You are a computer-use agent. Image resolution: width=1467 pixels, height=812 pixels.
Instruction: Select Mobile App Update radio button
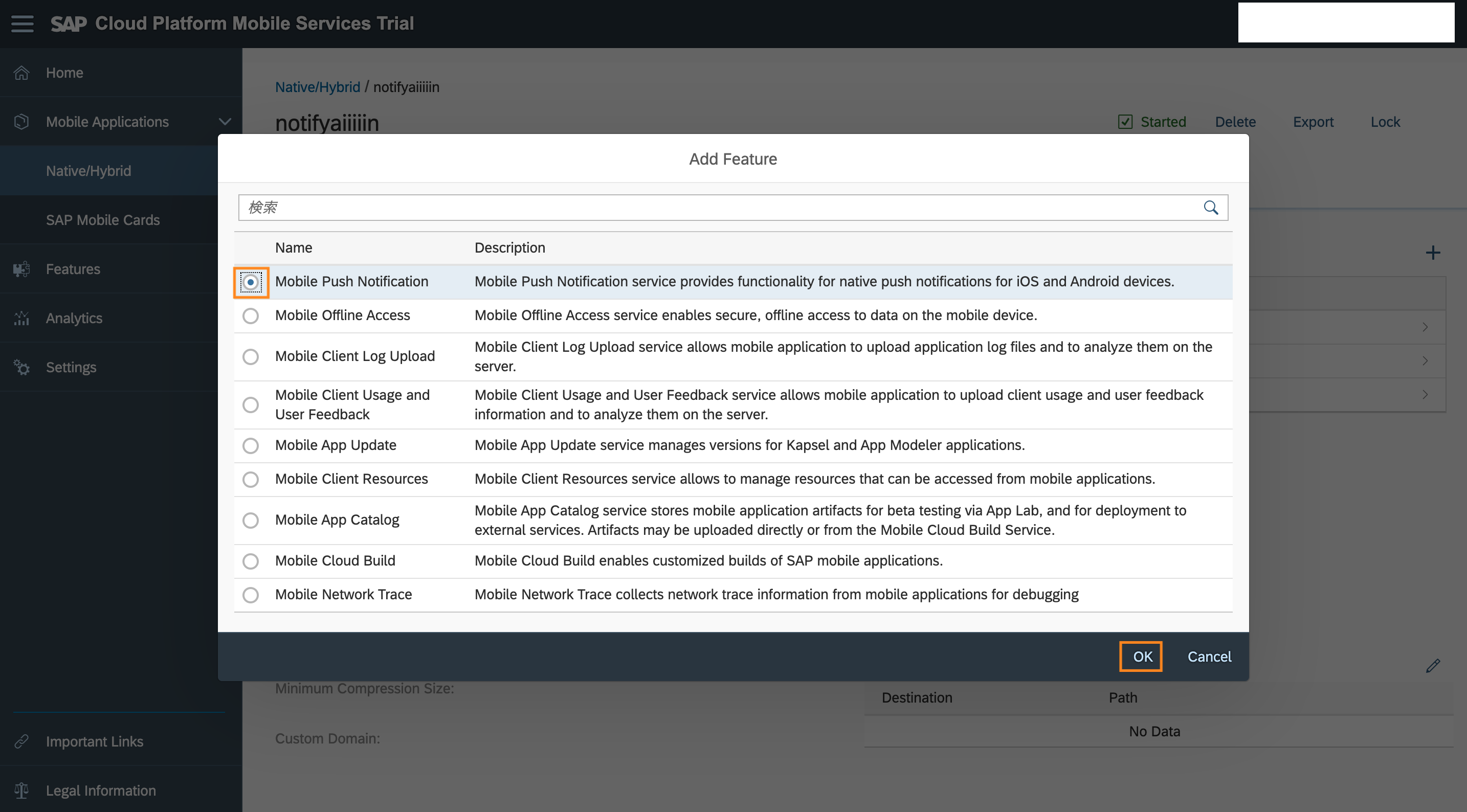point(251,446)
